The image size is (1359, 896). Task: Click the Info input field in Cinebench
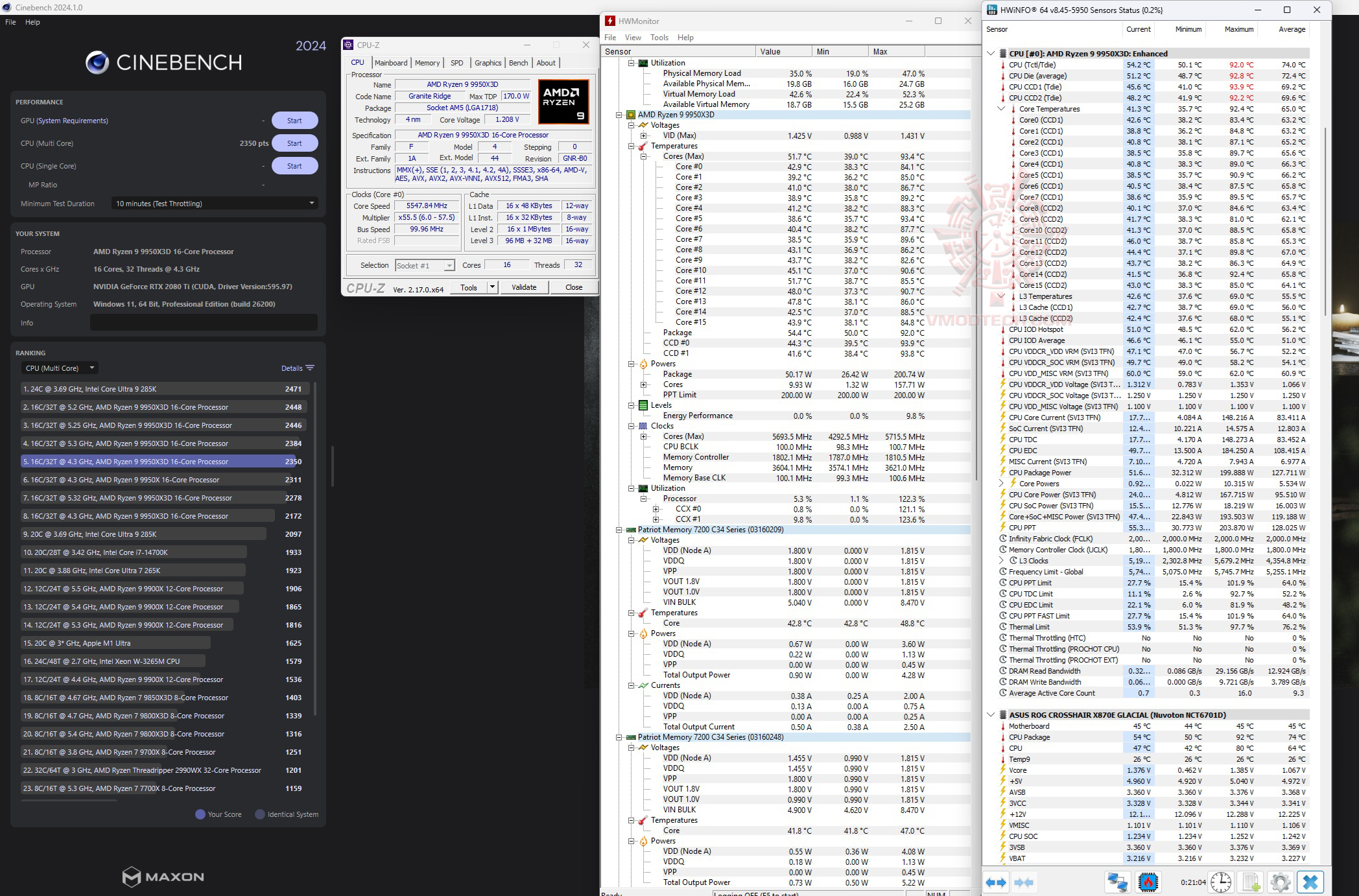(x=204, y=323)
